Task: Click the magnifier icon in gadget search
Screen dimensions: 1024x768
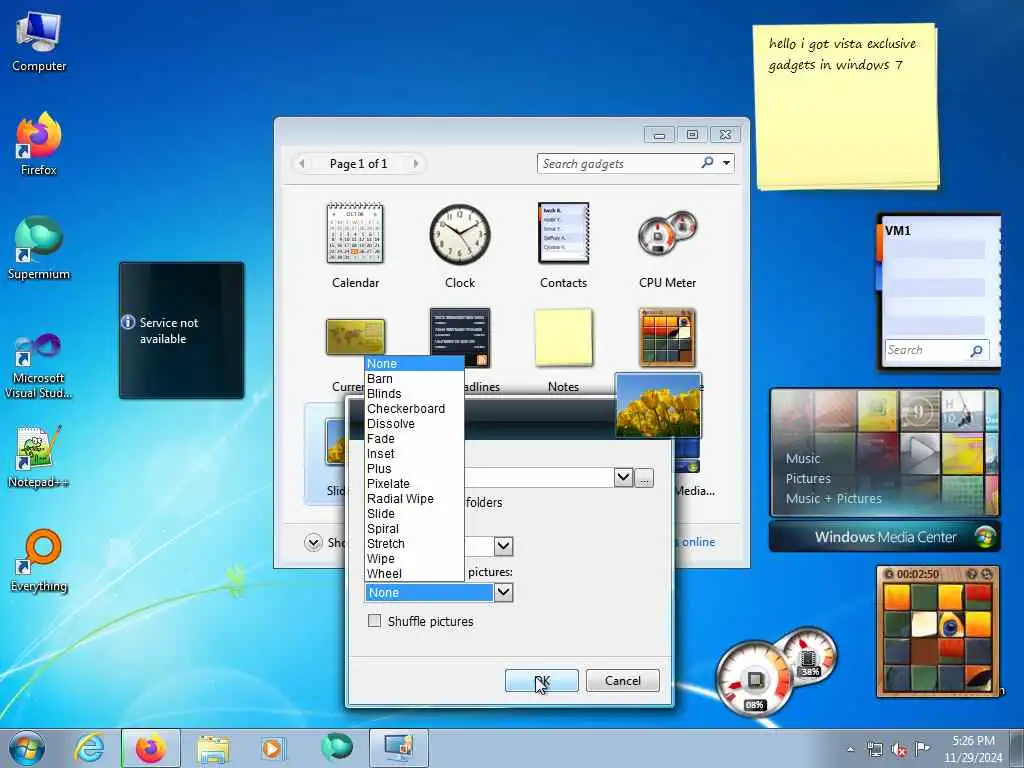Action: click(x=707, y=163)
